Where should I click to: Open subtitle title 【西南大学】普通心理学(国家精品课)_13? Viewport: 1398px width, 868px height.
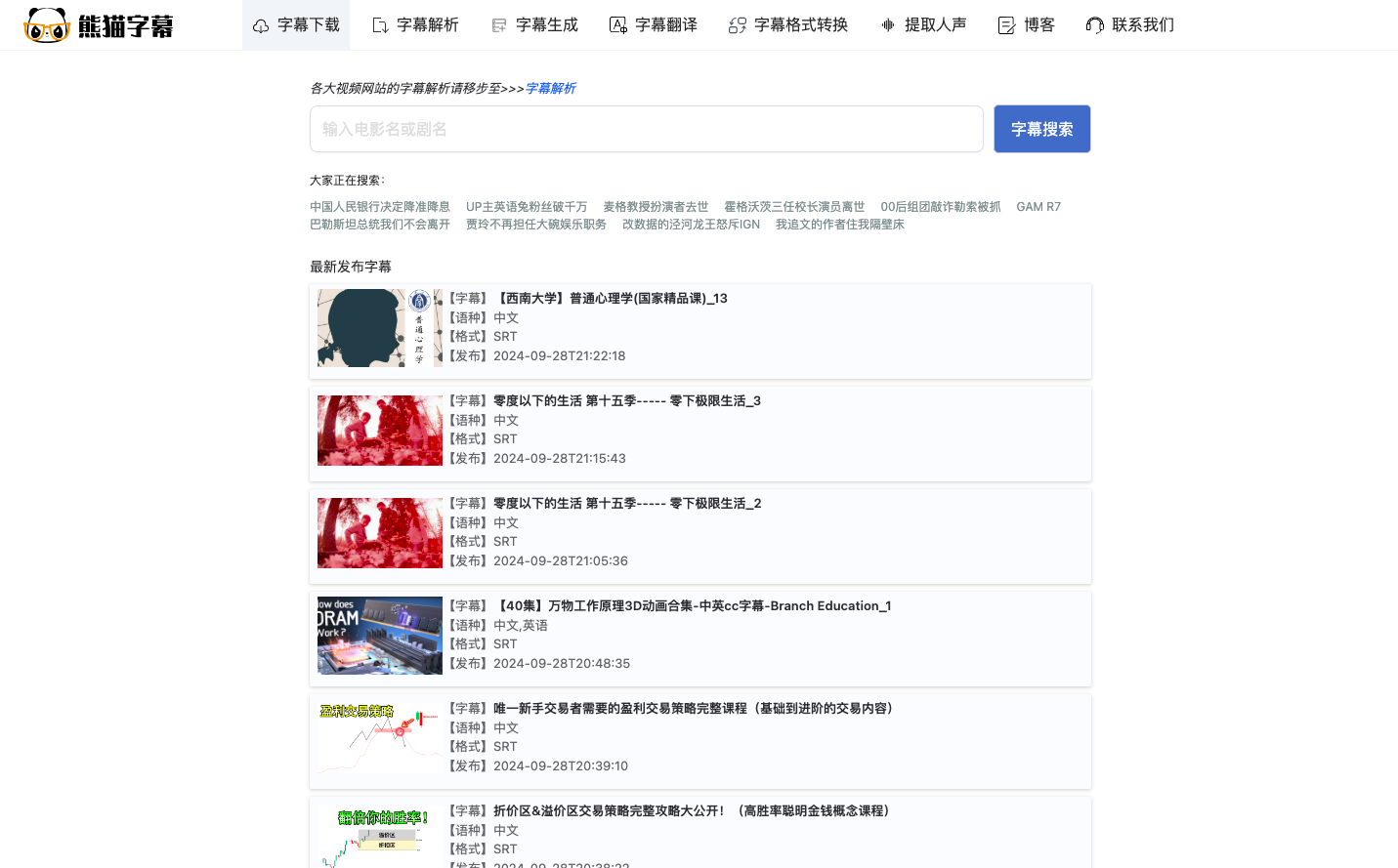pos(611,299)
